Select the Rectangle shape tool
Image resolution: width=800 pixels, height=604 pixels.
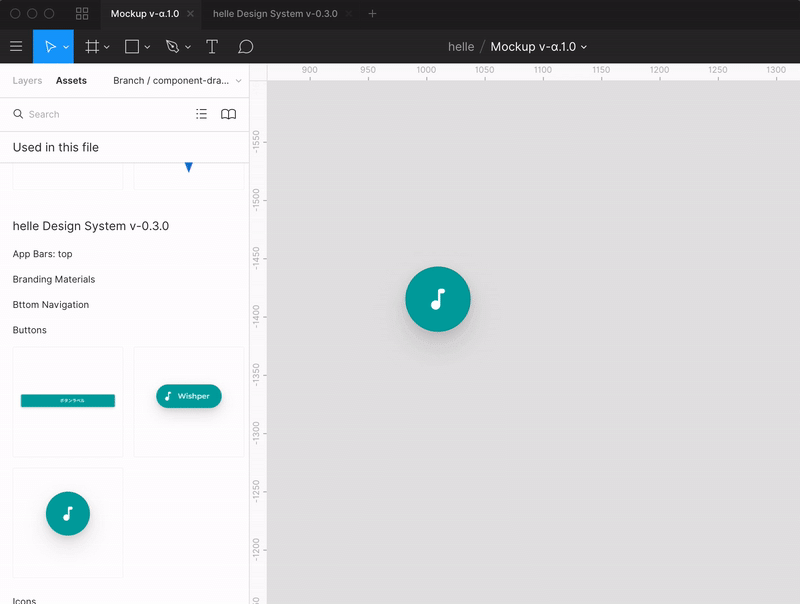coord(132,46)
